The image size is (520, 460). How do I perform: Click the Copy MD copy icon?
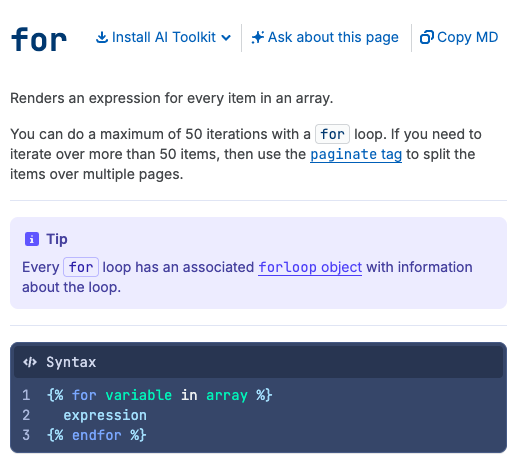tap(427, 37)
